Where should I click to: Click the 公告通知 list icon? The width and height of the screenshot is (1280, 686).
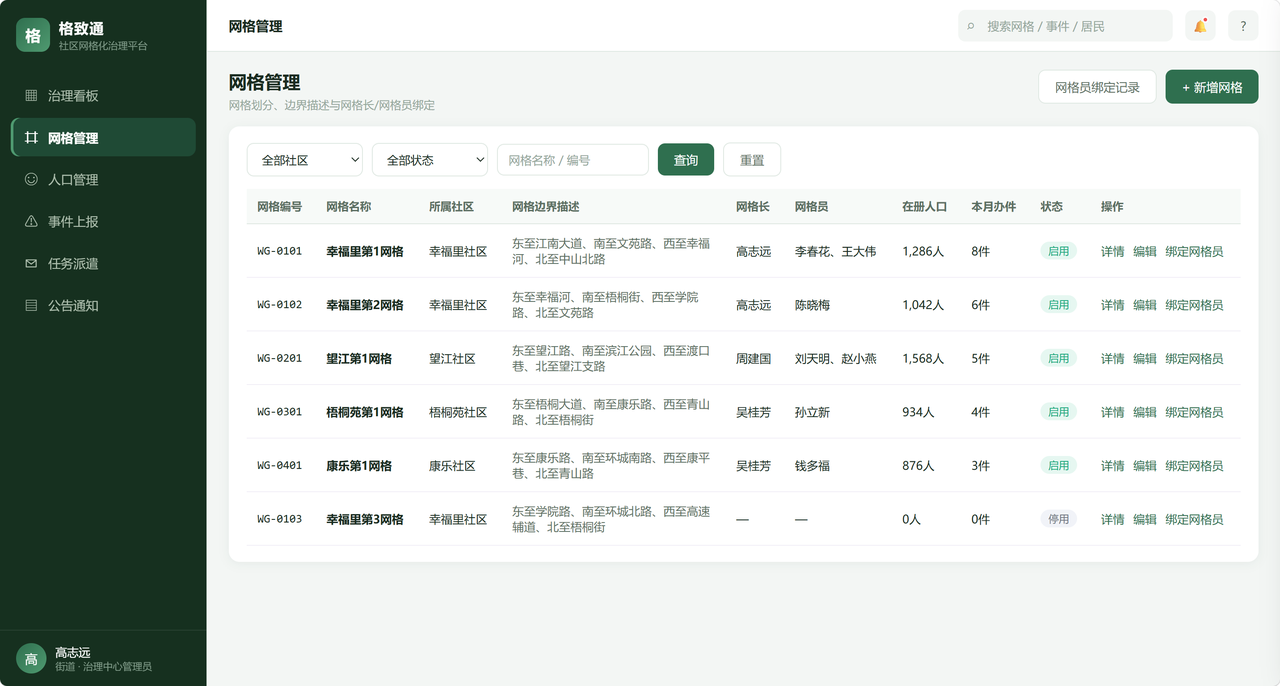[31, 306]
